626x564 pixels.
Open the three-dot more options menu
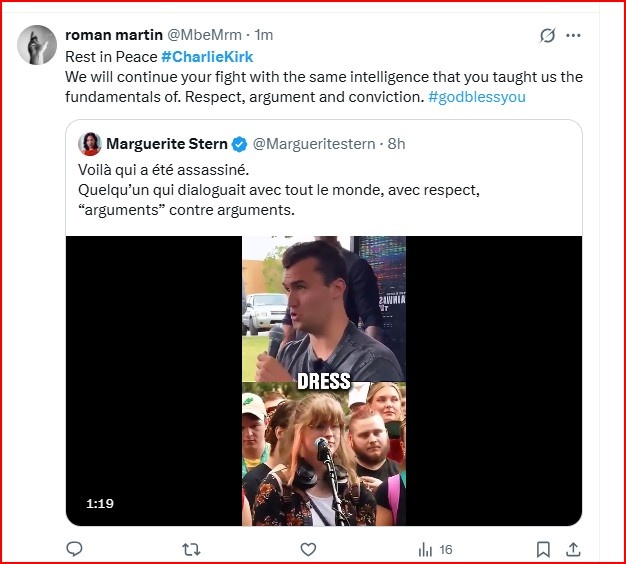pyautogui.click(x=573, y=36)
